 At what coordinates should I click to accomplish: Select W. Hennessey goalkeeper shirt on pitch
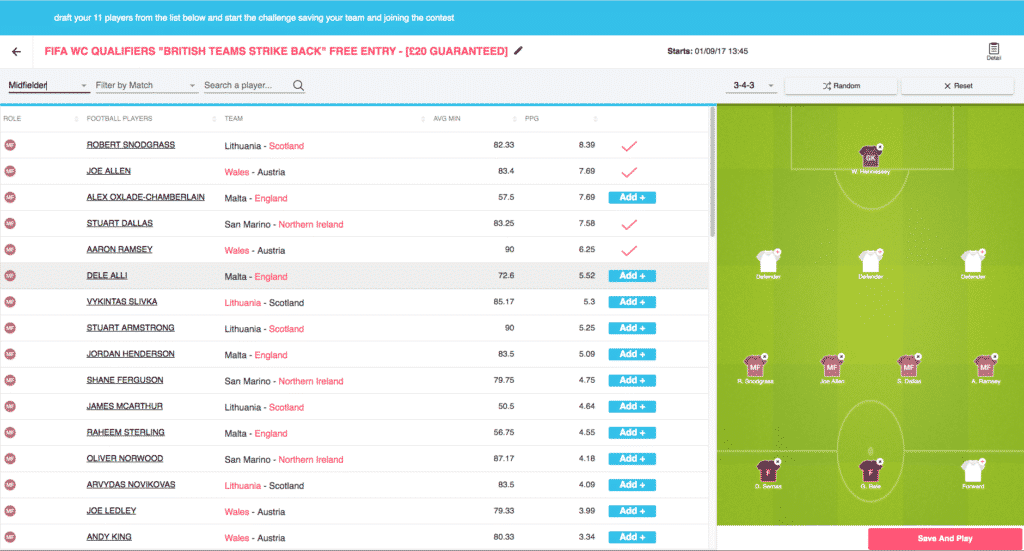870,156
